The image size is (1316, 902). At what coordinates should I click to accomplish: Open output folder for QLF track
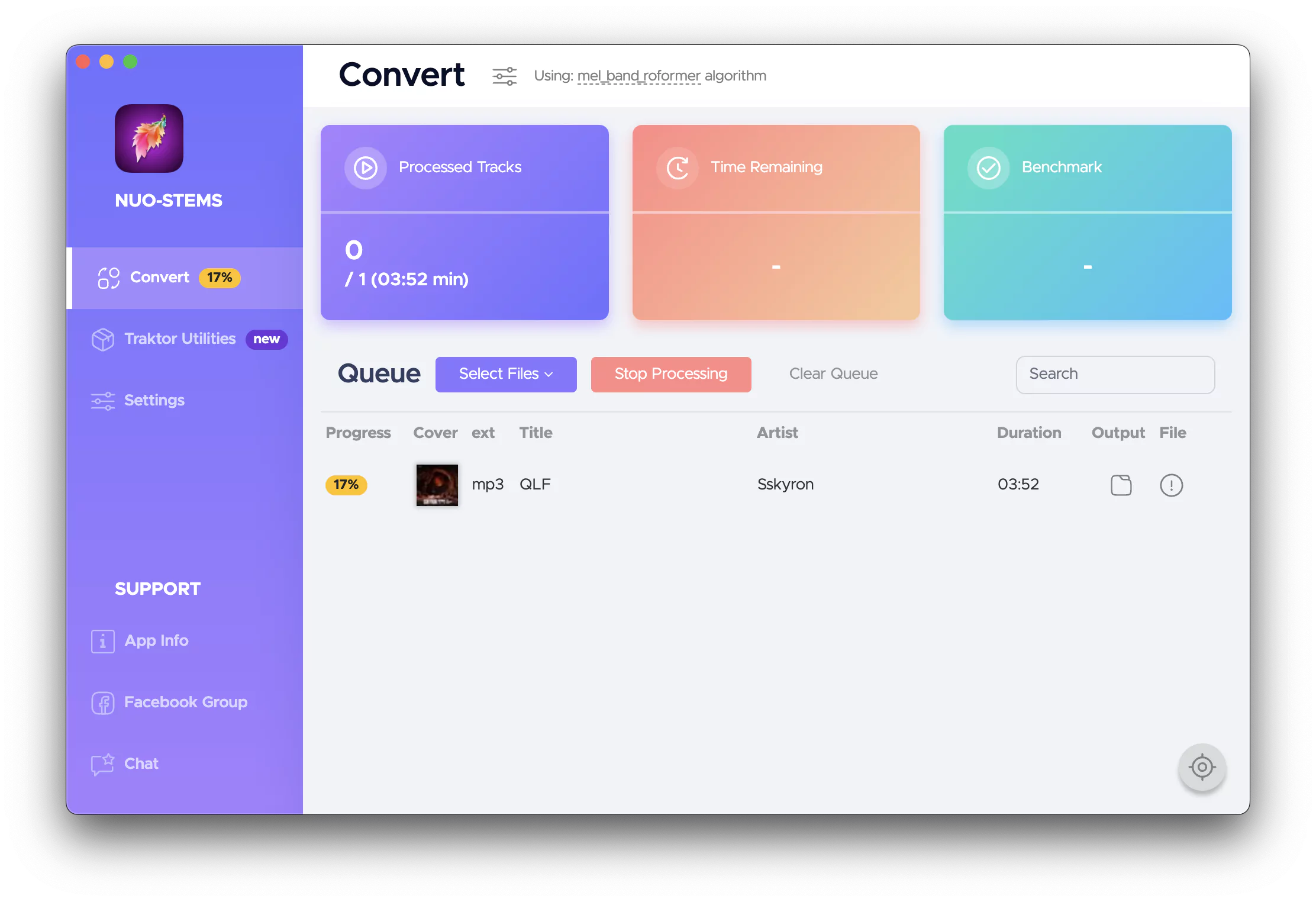point(1121,485)
